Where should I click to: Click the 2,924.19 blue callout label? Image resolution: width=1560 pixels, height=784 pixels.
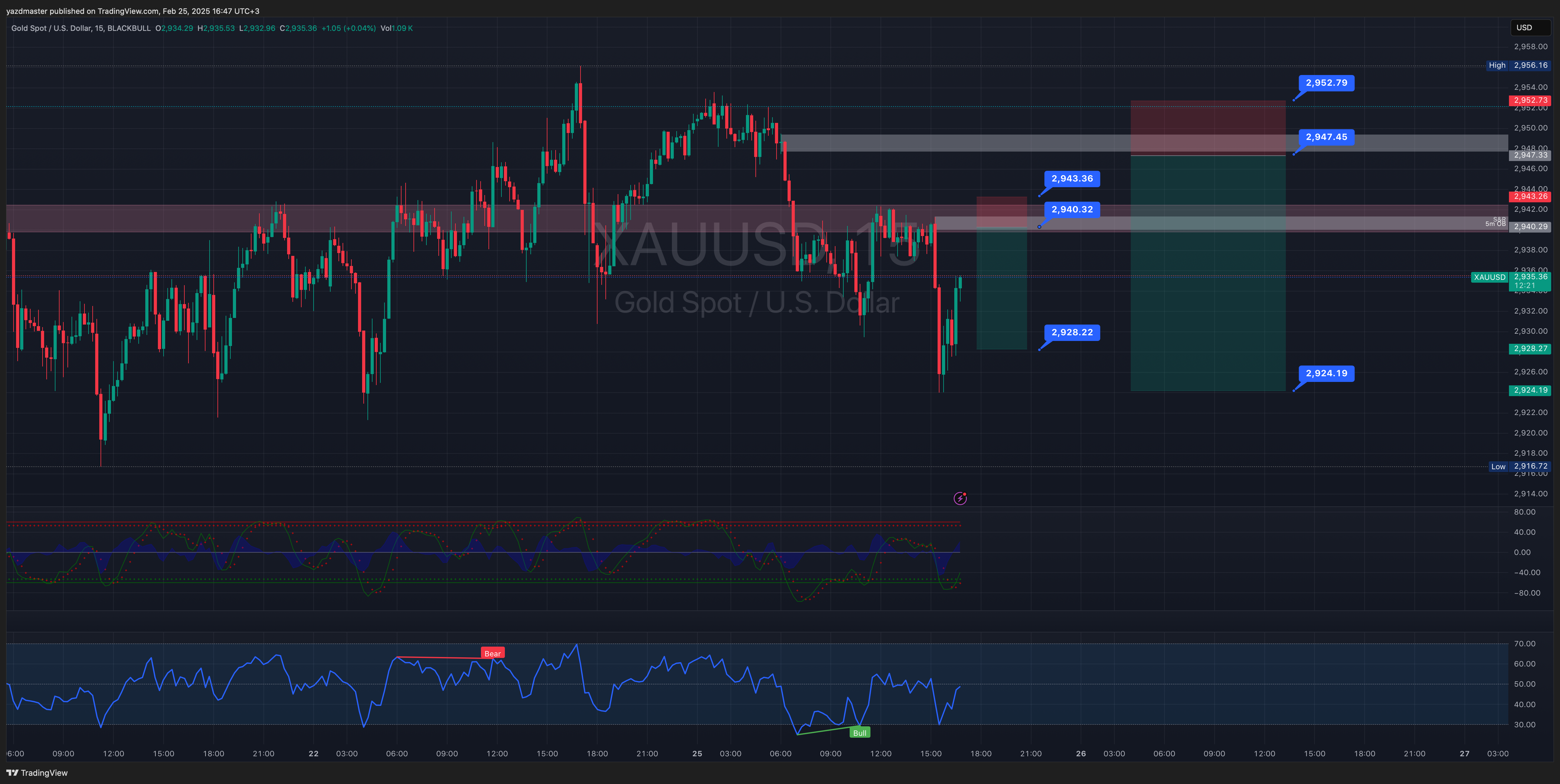[1326, 373]
